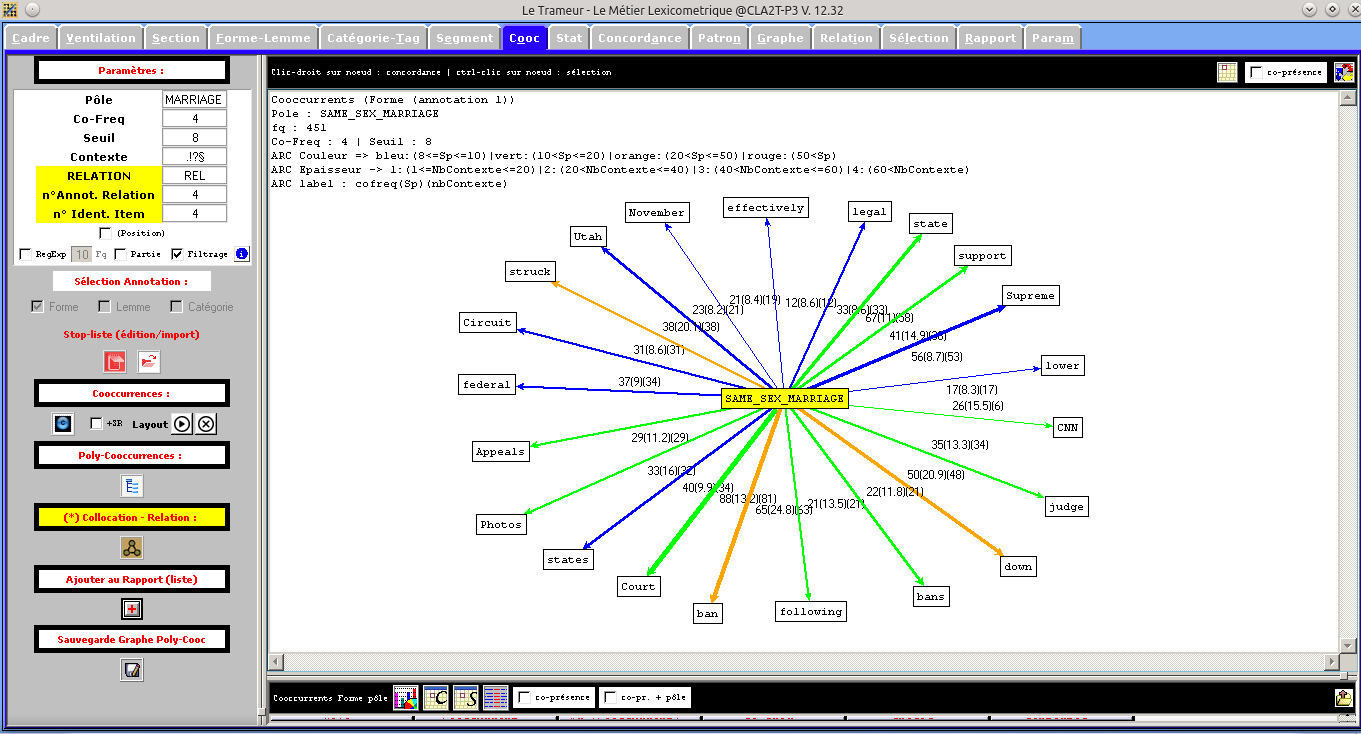Click the striped list table icon in bottom toolbar
Screen dimensions: 1361x734
(496, 697)
